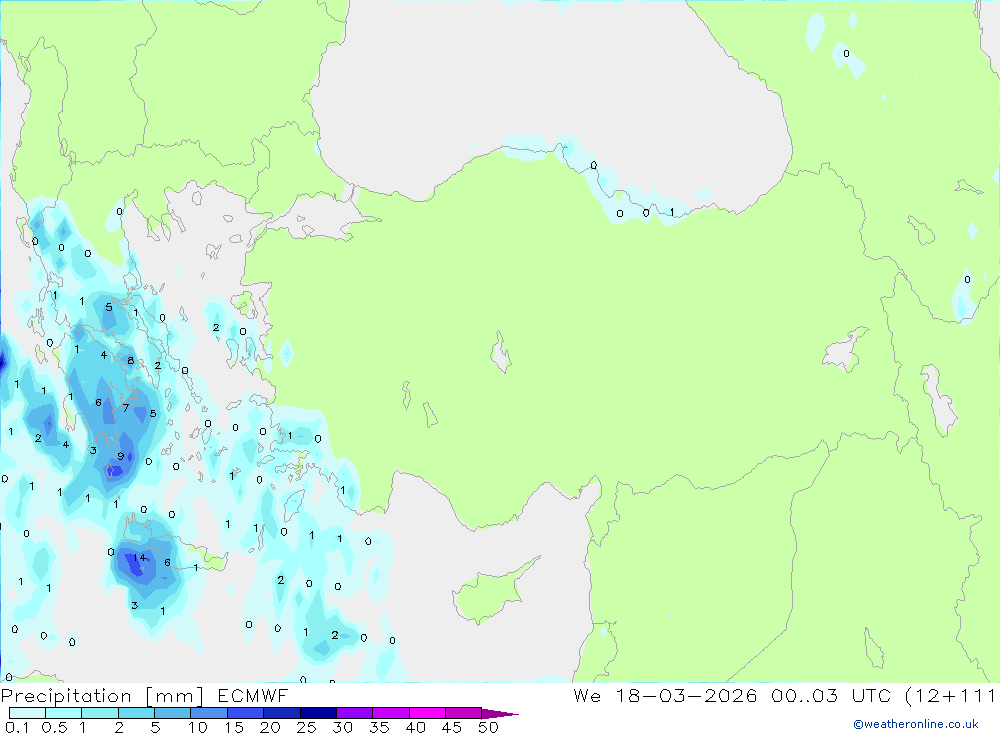This screenshot has width=1000, height=733.
Task: Click the legend label '25'
Action: [306, 727]
